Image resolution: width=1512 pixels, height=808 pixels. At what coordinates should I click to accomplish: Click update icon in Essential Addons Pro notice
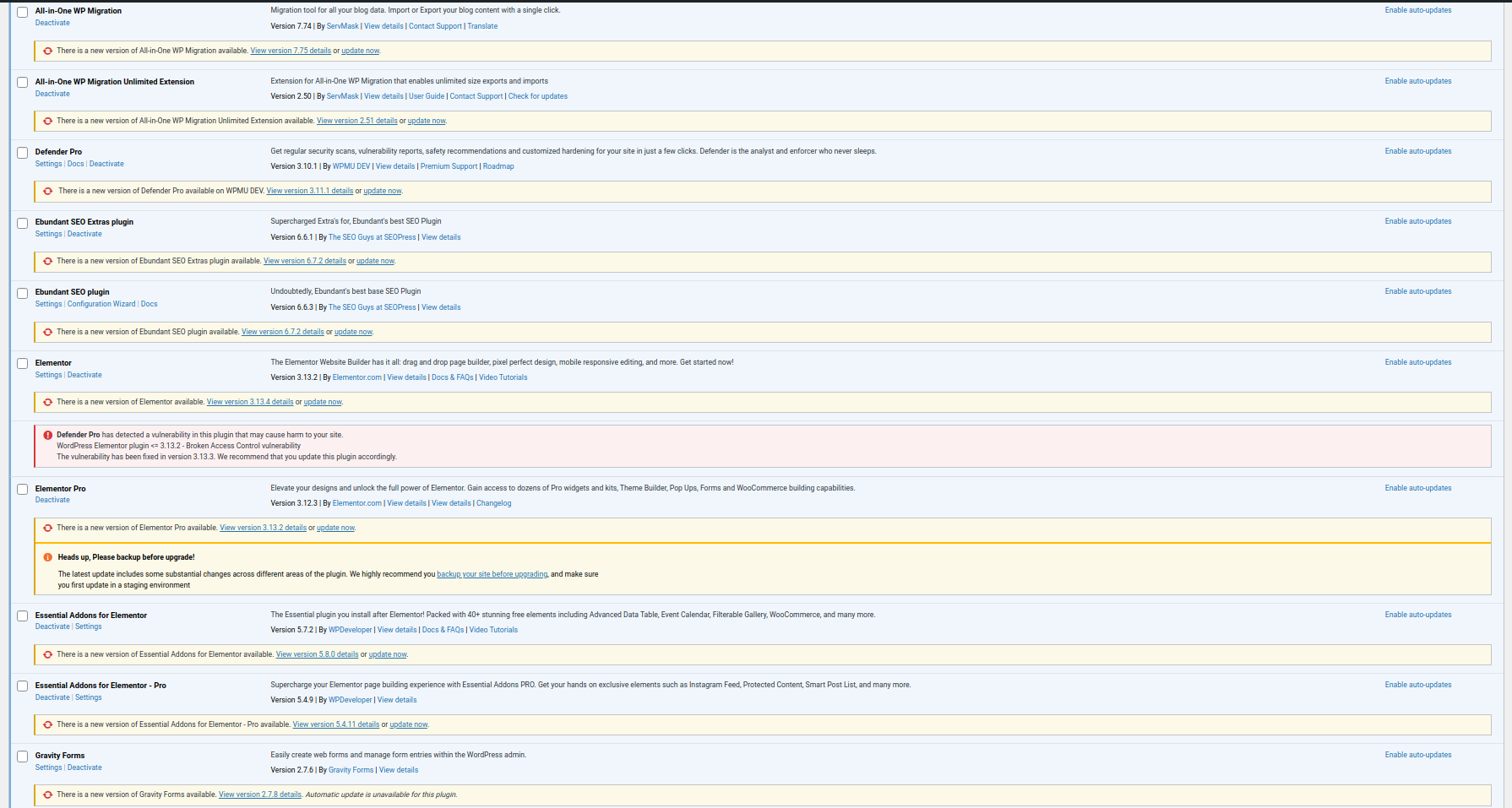[x=48, y=724]
